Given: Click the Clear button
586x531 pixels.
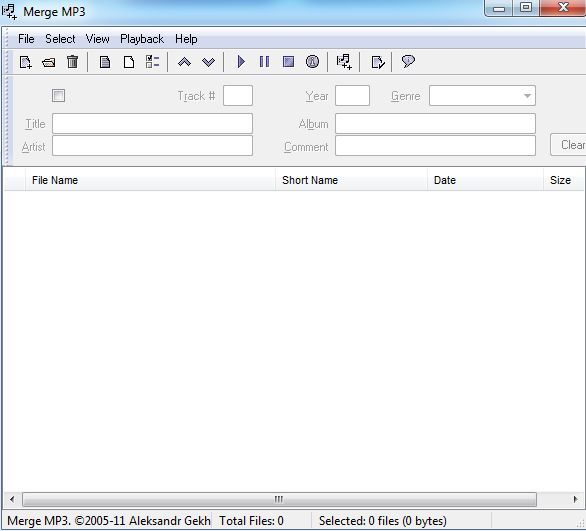Looking at the screenshot, I should click(568, 145).
